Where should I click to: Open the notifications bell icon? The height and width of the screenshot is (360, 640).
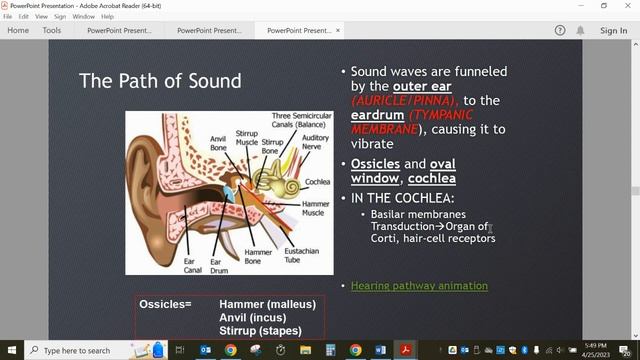(580, 30)
